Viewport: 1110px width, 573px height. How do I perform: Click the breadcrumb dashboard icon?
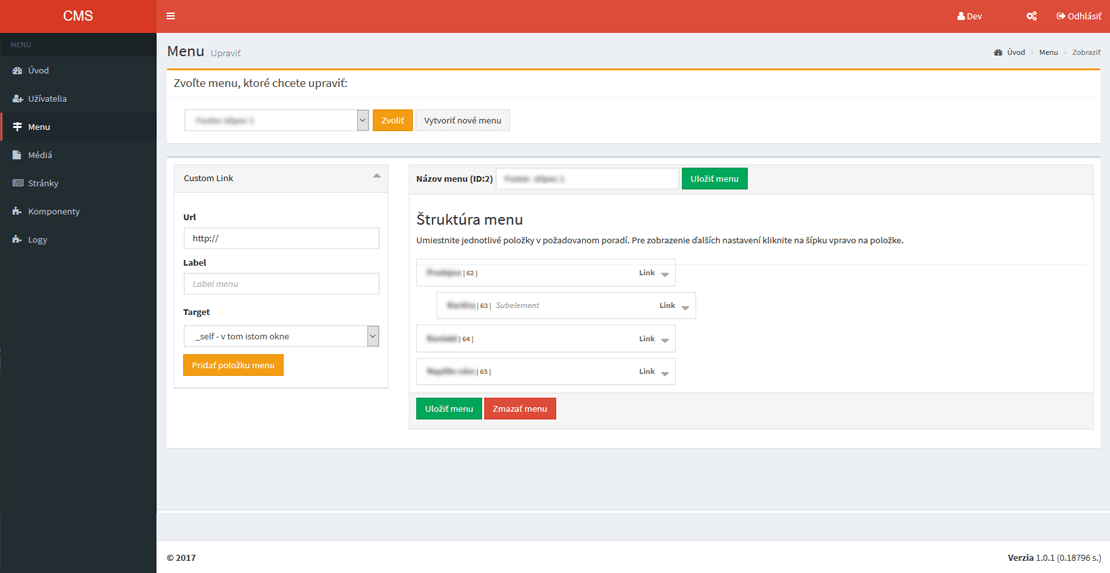click(998, 52)
